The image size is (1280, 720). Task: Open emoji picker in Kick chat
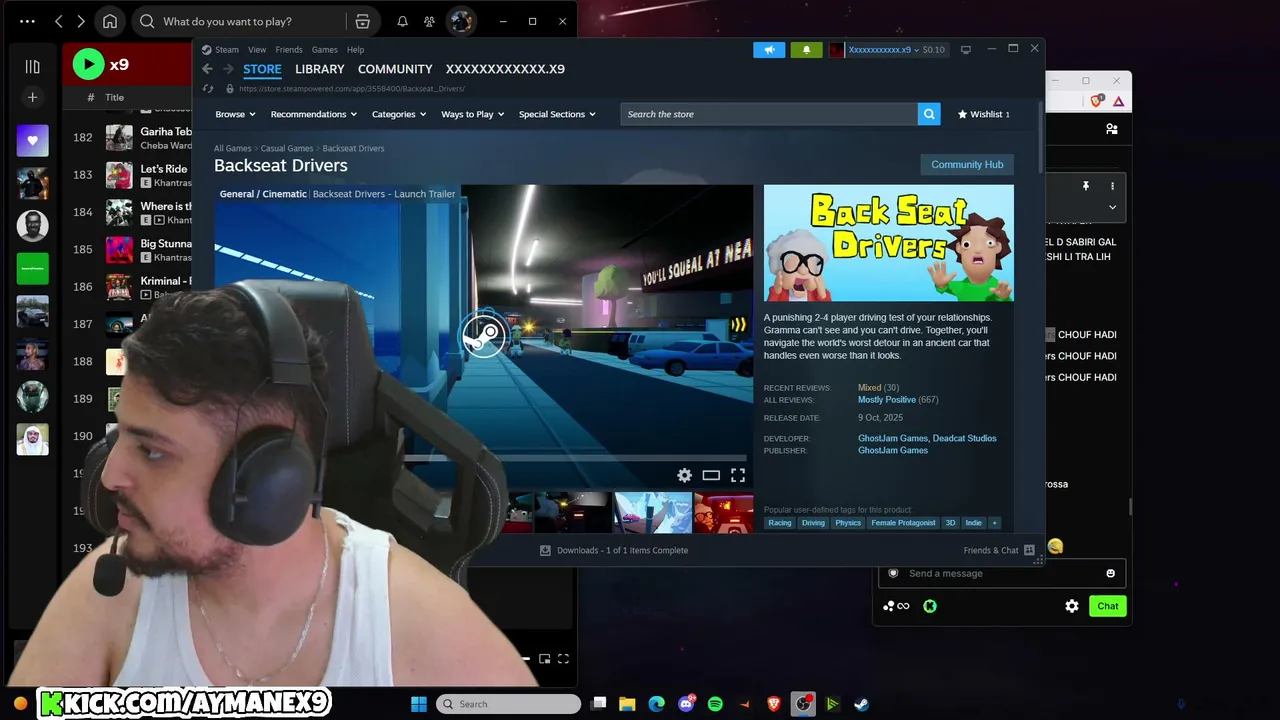click(1110, 573)
